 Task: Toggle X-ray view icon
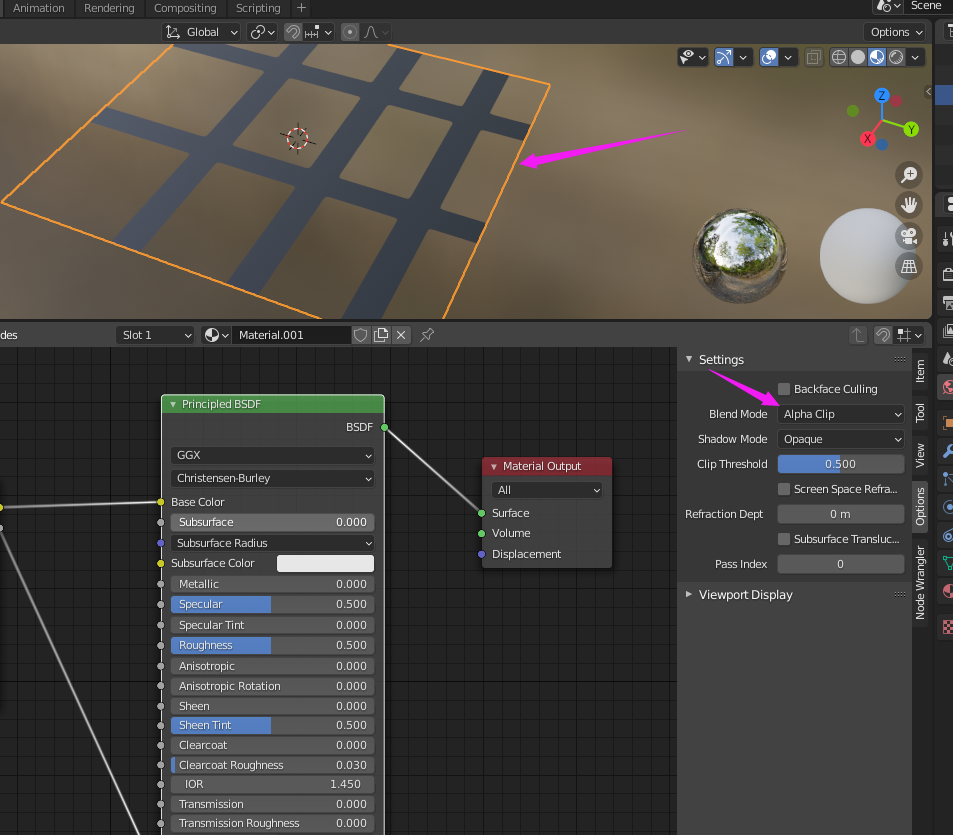813,57
